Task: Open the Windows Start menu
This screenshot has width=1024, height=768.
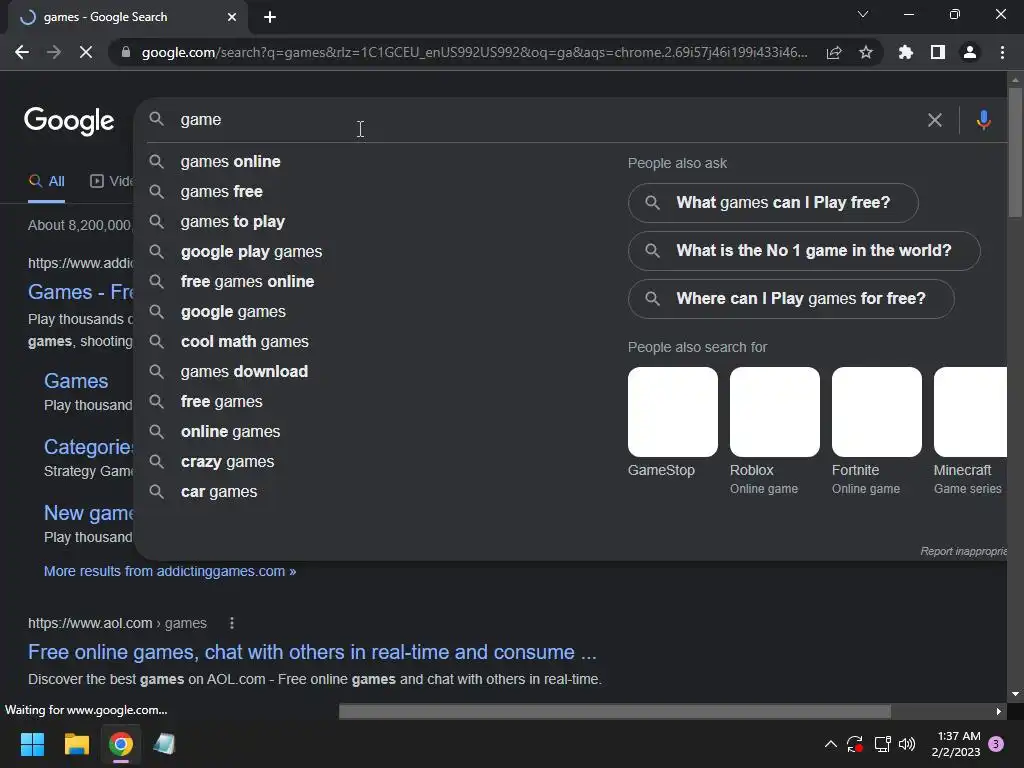Action: (32, 744)
